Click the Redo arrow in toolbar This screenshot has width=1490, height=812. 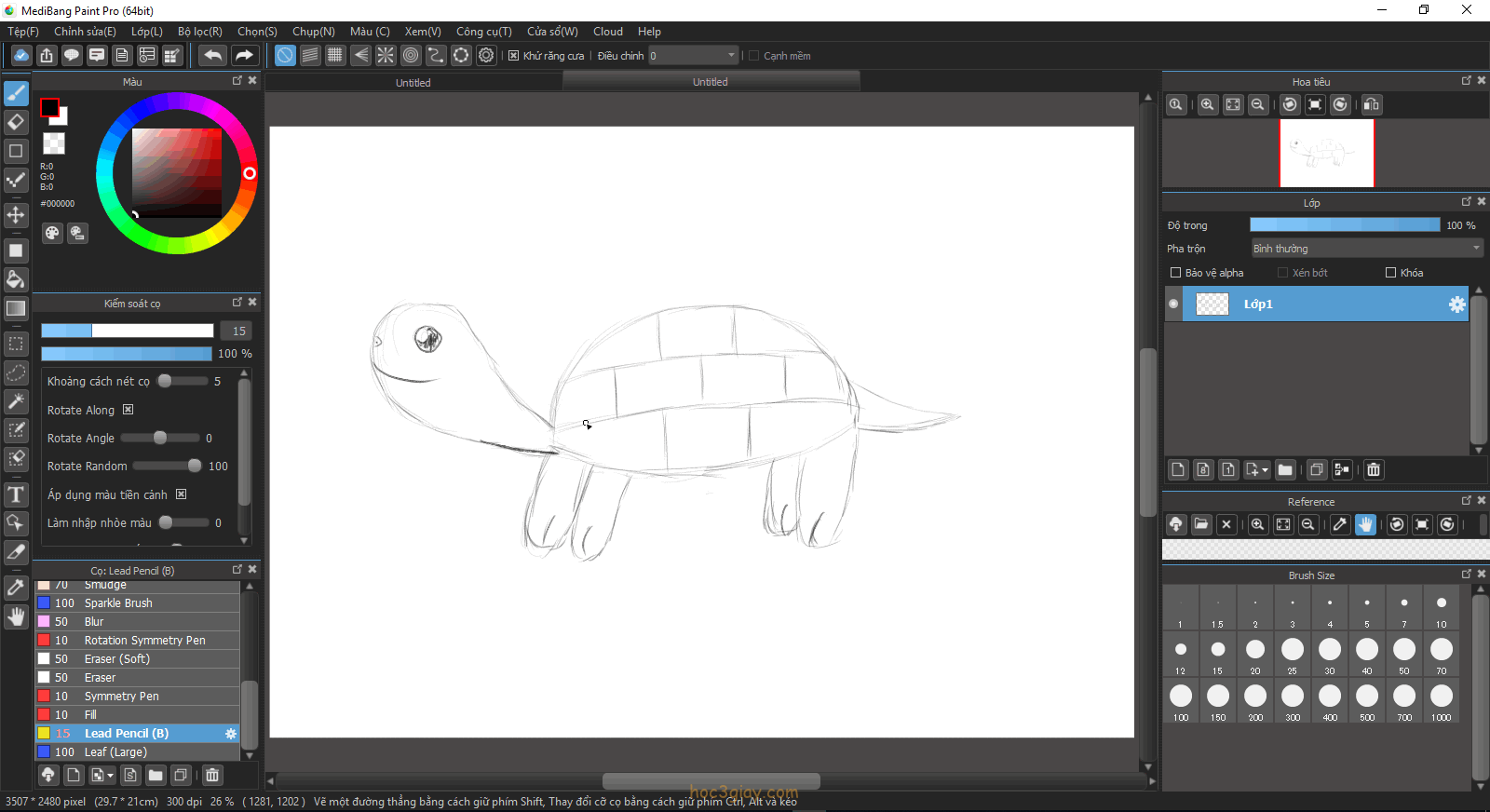tap(244, 56)
